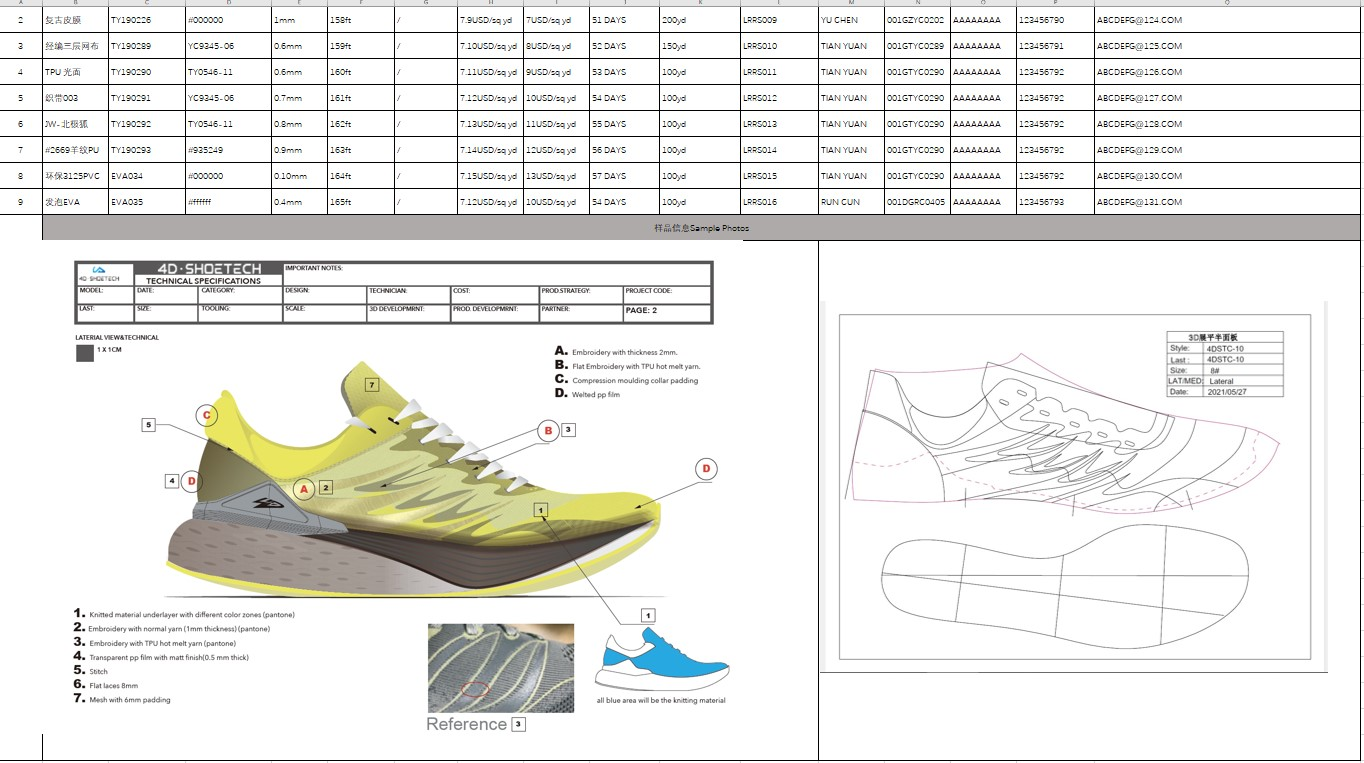Click the 57 DAYS cell

624,176
